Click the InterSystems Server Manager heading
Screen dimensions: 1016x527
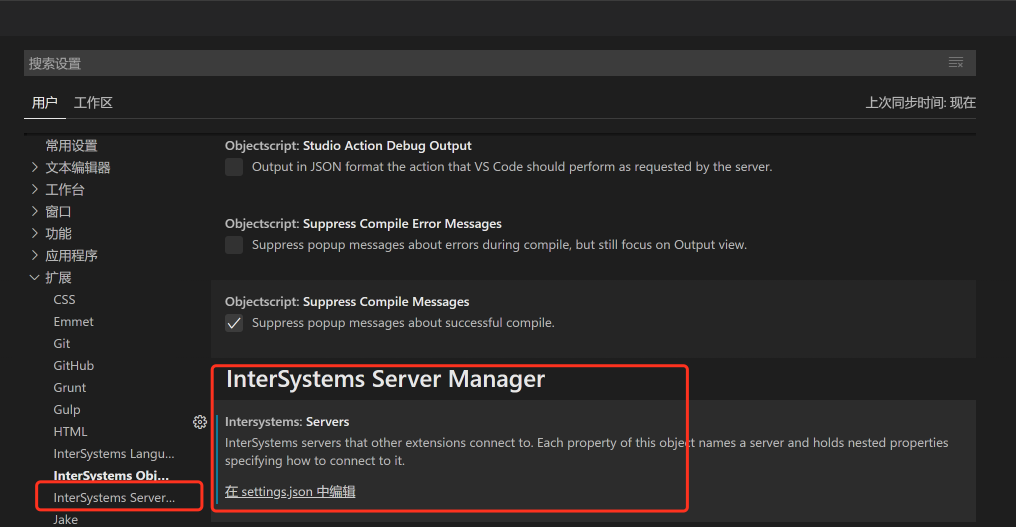pos(386,379)
